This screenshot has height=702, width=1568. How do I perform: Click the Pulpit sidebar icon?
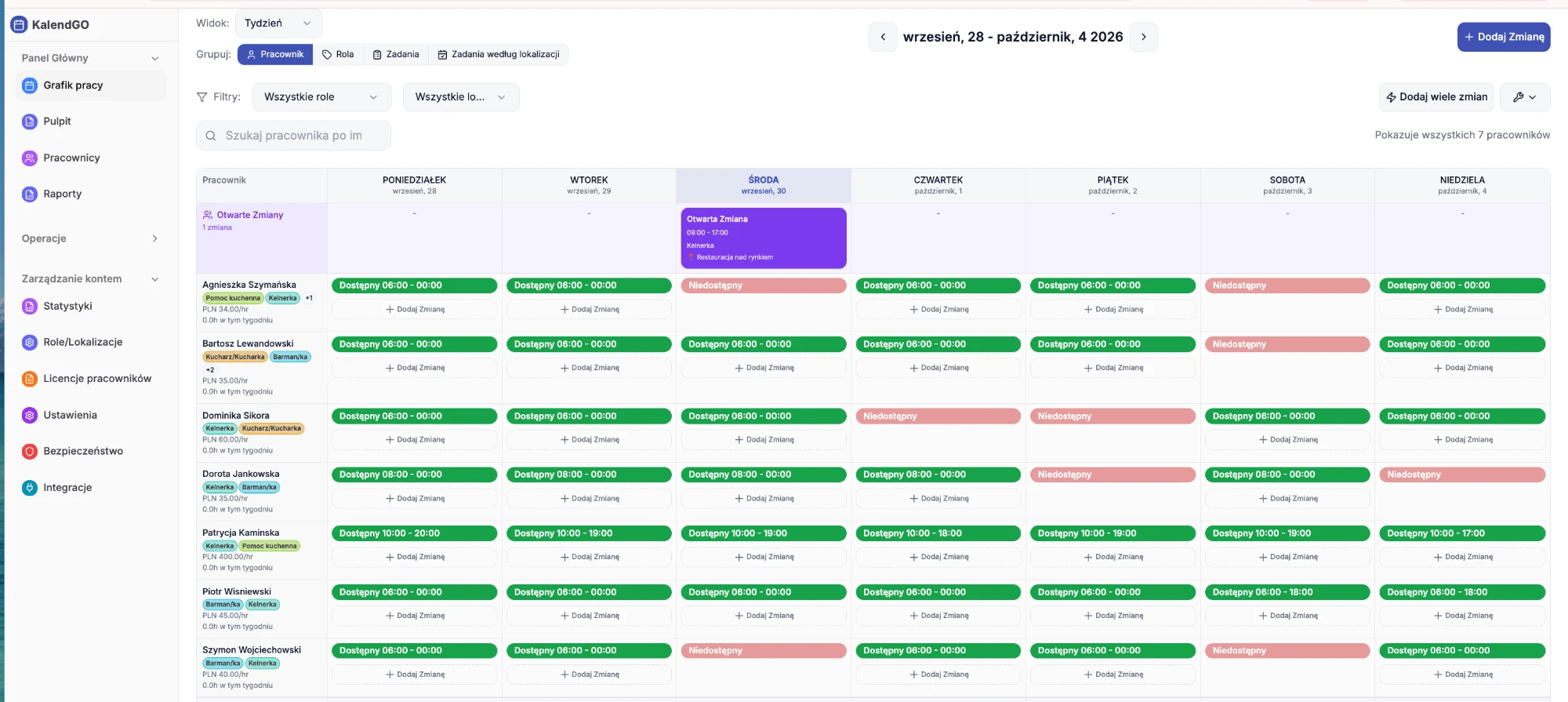pos(30,122)
